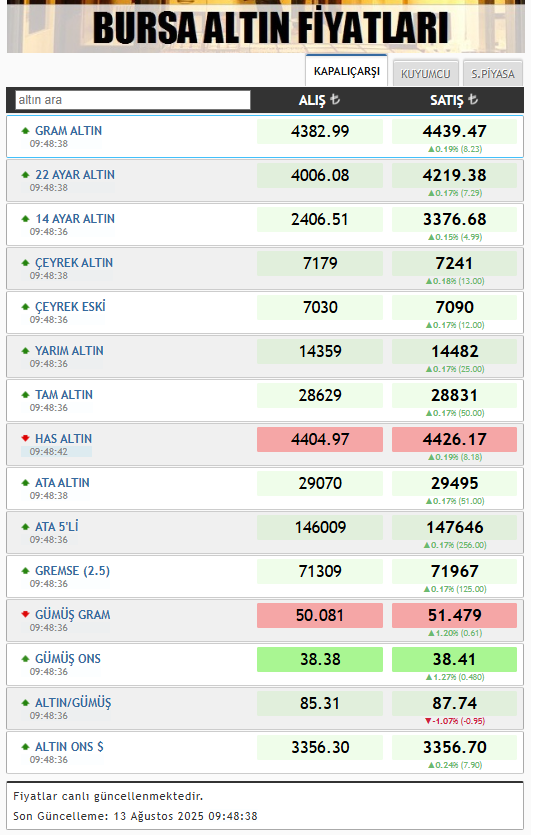This screenshot has height=835, width=537.
Task: Open the TAM ALTIN link
Action: coord(64,395)
